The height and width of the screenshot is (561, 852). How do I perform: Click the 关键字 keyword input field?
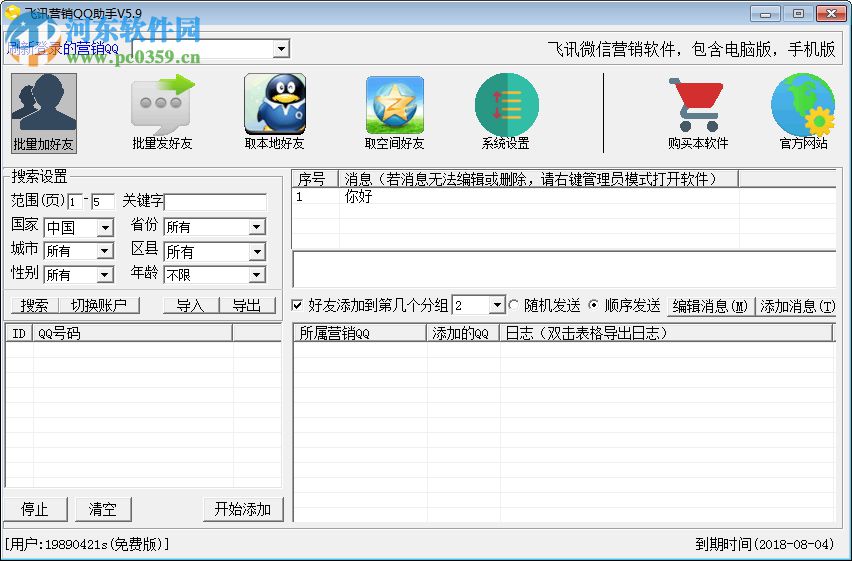[215, 202]
